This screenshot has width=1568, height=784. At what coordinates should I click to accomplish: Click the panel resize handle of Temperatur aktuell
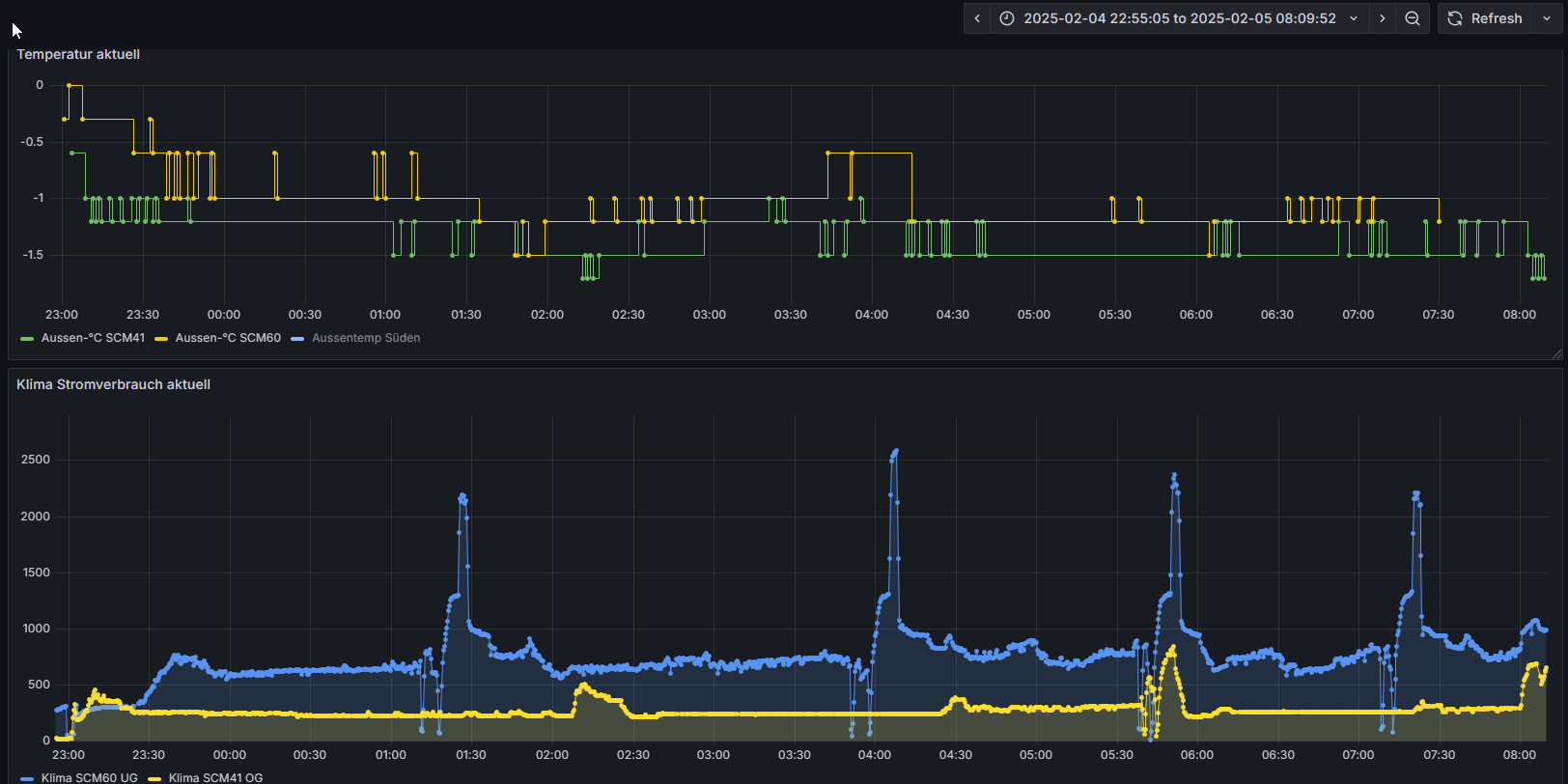pyautogui.click(x=1556, y=354)
